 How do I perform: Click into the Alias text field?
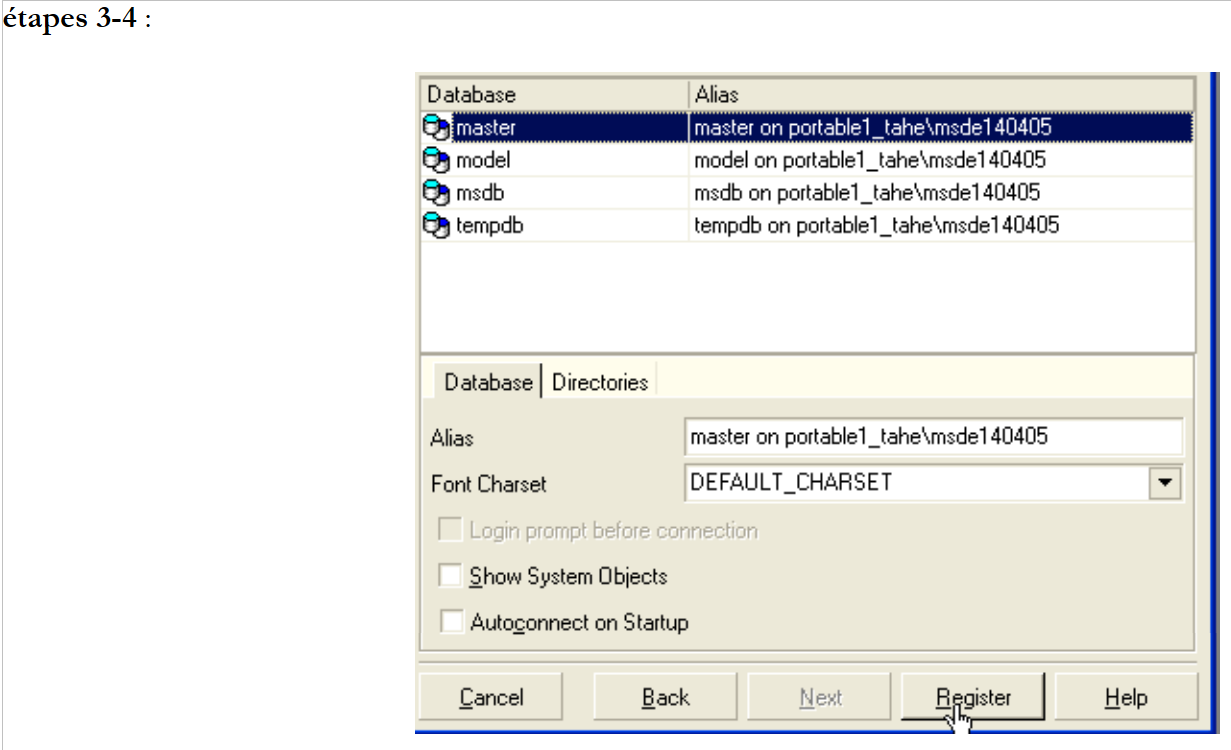point(932,437)
